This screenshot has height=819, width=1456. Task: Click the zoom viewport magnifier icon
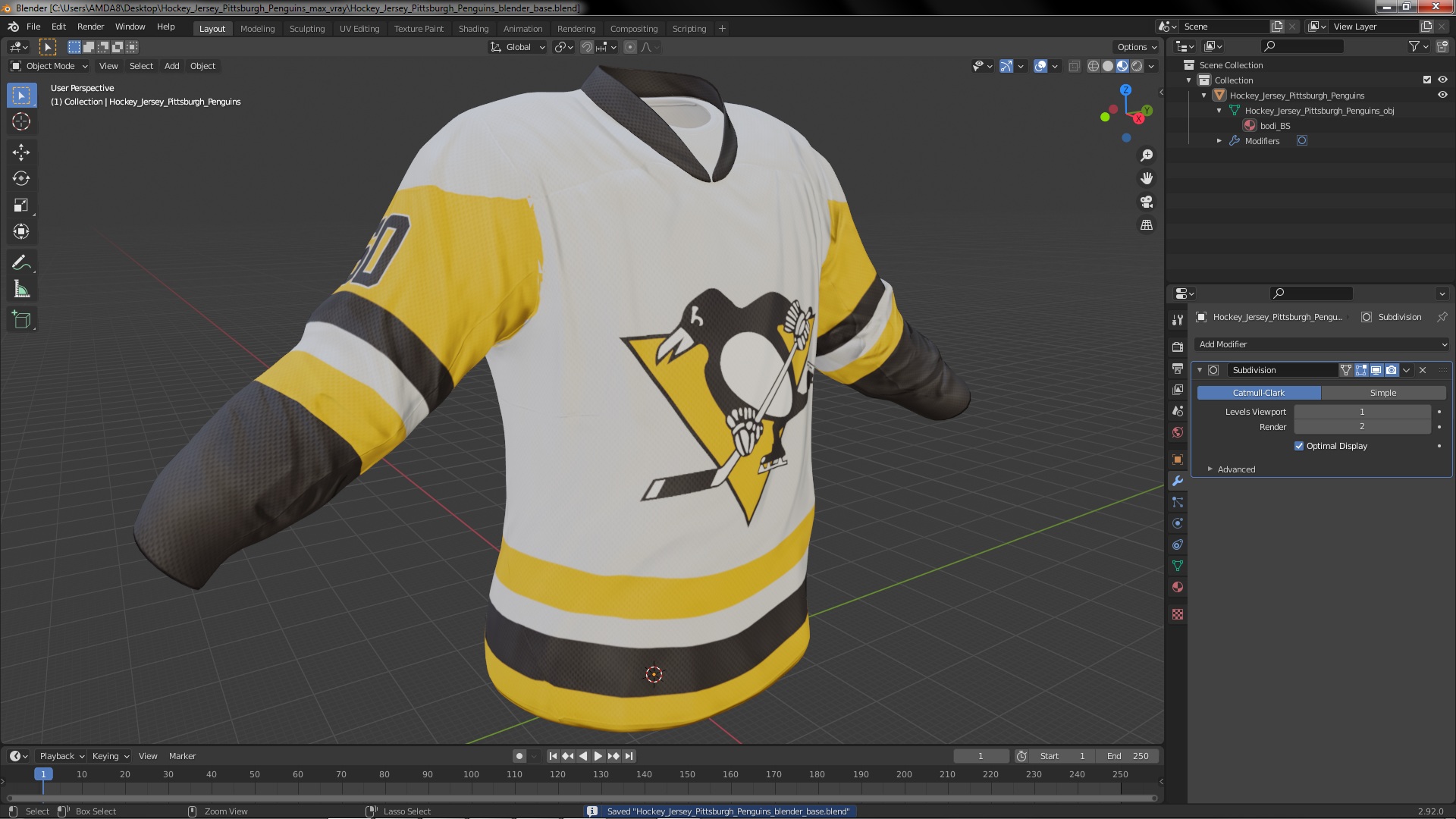[x=1147, y=155]
